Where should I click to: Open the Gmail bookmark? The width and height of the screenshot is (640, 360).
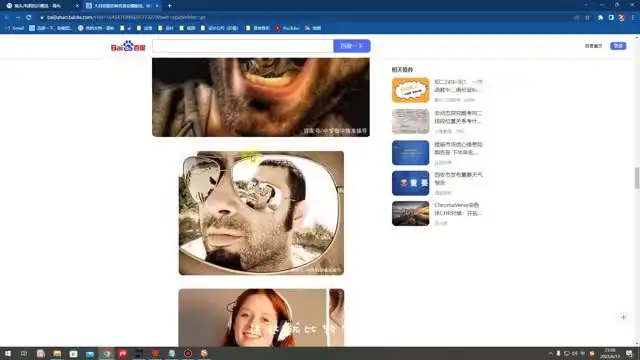tap(15, 28)
